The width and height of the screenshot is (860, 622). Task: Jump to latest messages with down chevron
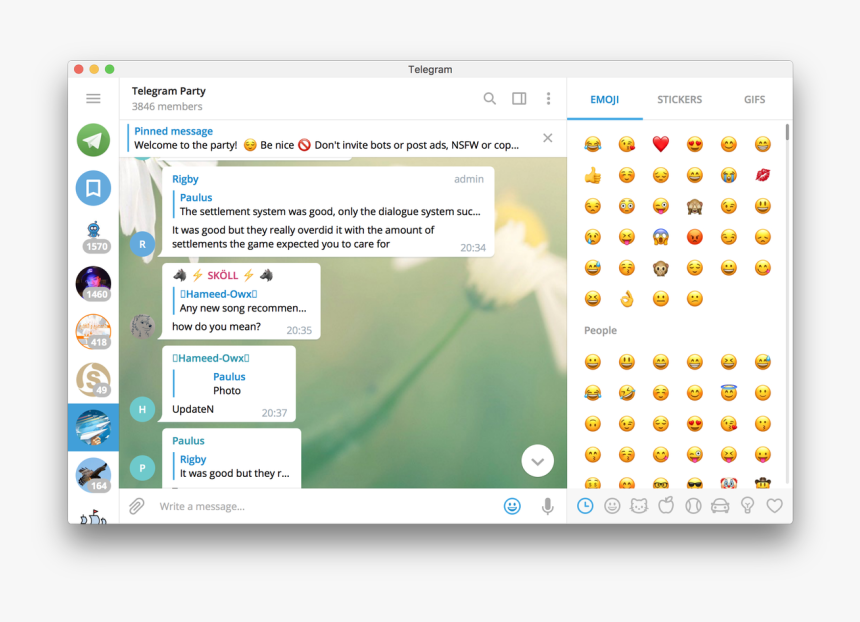pyautogui.click(x=538, y=461)
